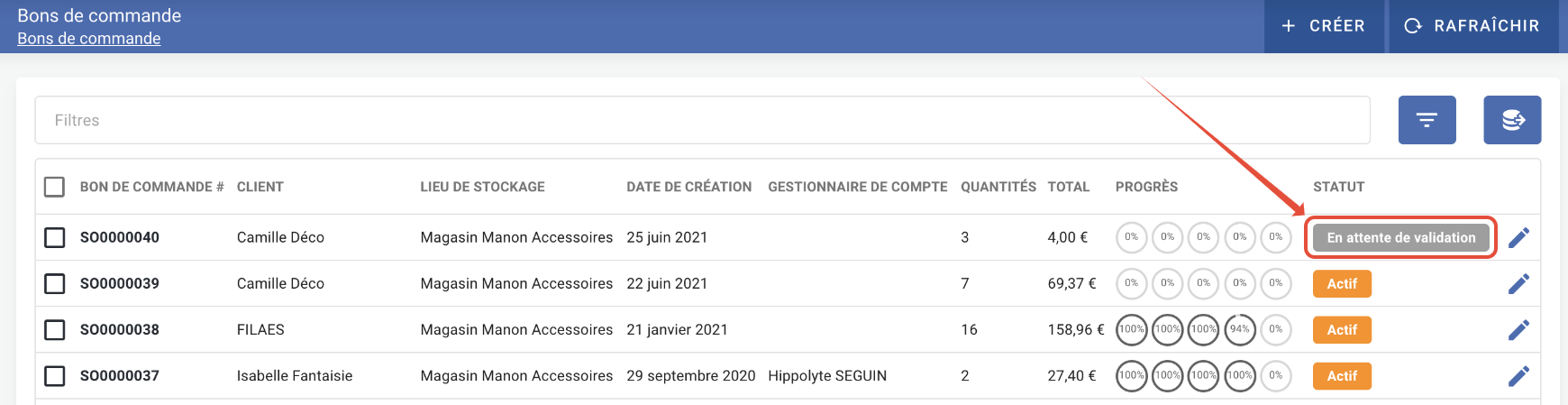Click first 100% progress circle of SO0000037
Screen dimensions: 1568x405
(1132, 375)
